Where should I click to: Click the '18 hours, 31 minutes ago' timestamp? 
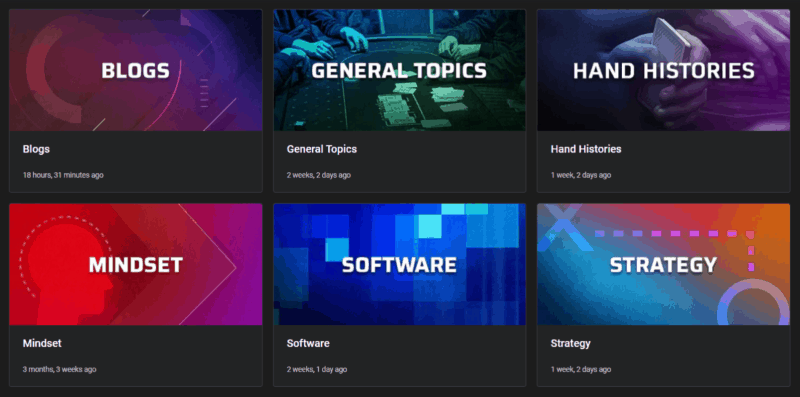click(63, 175)
